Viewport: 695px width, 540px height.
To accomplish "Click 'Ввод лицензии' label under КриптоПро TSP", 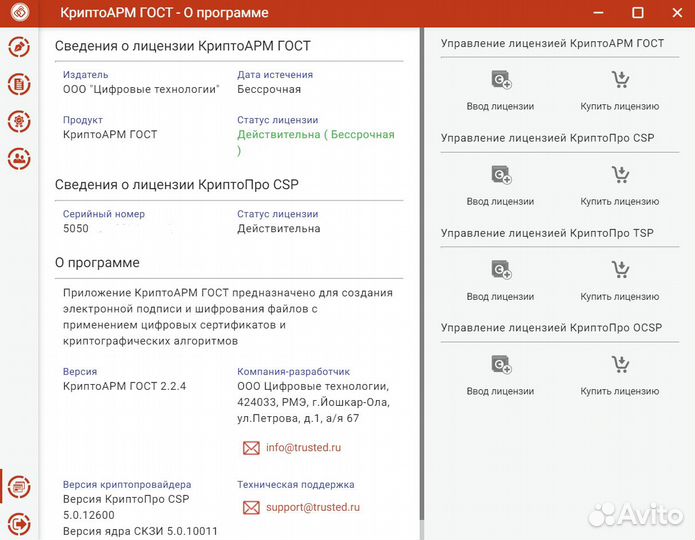I will pyautogui.click(x=500, y=296).
